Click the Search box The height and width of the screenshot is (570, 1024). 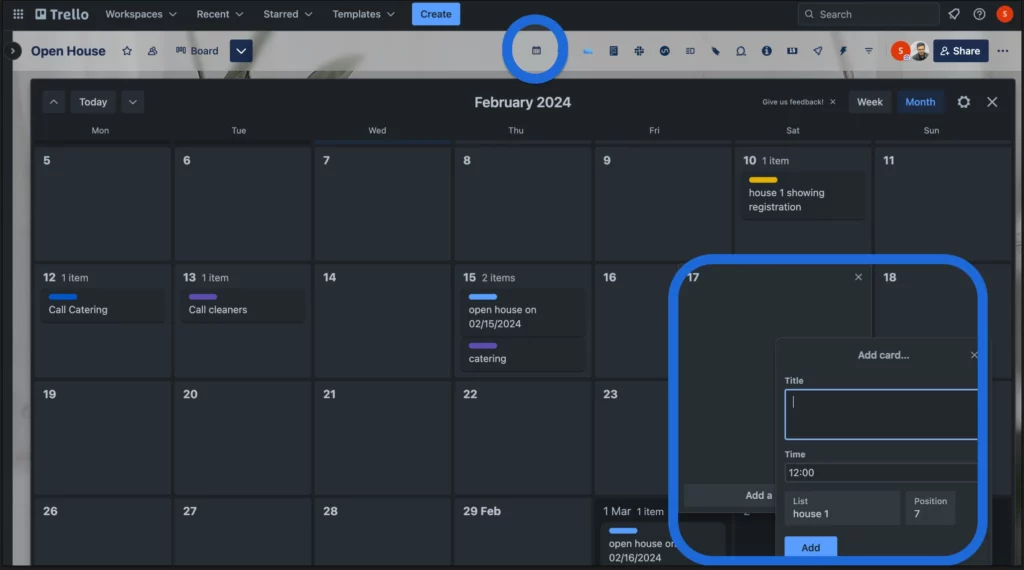(868, 14)
